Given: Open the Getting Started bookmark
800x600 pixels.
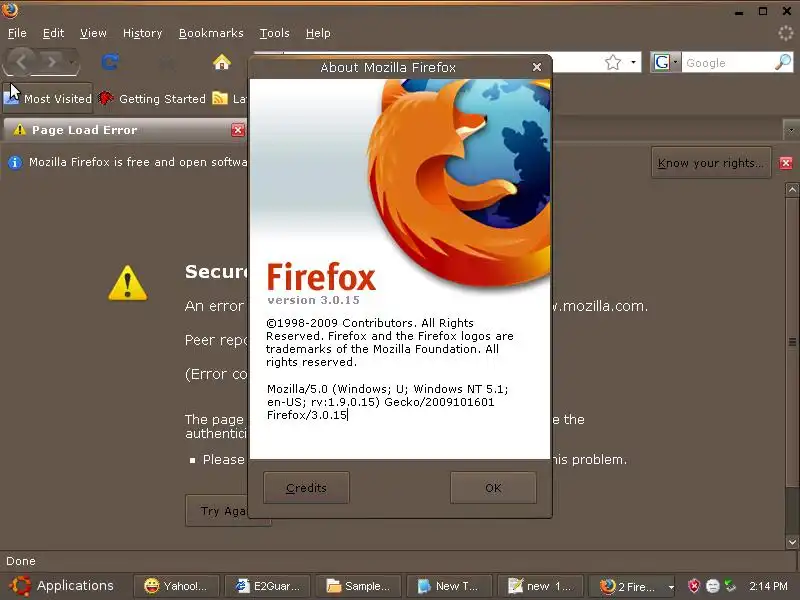Looking at the screenshot, I should click(152, 98).
